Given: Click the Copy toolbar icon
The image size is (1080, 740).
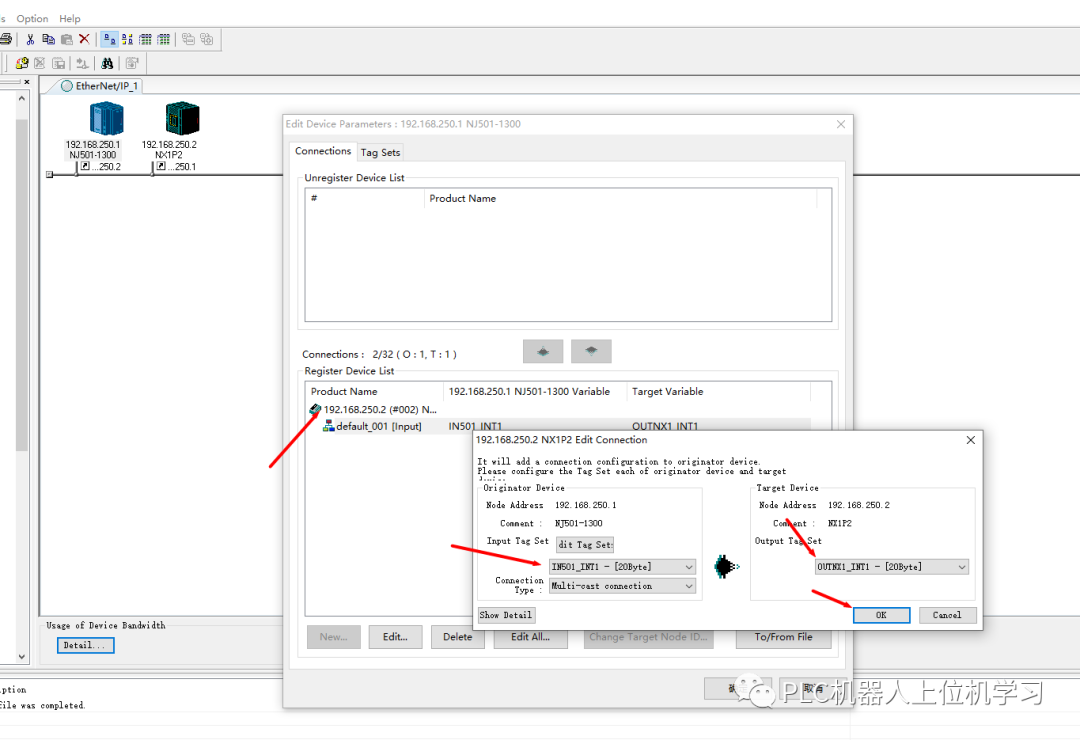Looking at the screenshot, I should coord(48,39).
